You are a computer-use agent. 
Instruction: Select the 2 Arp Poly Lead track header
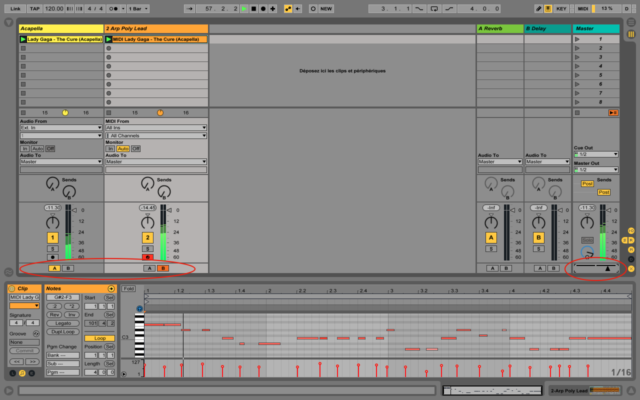click(x=156, y=29)
